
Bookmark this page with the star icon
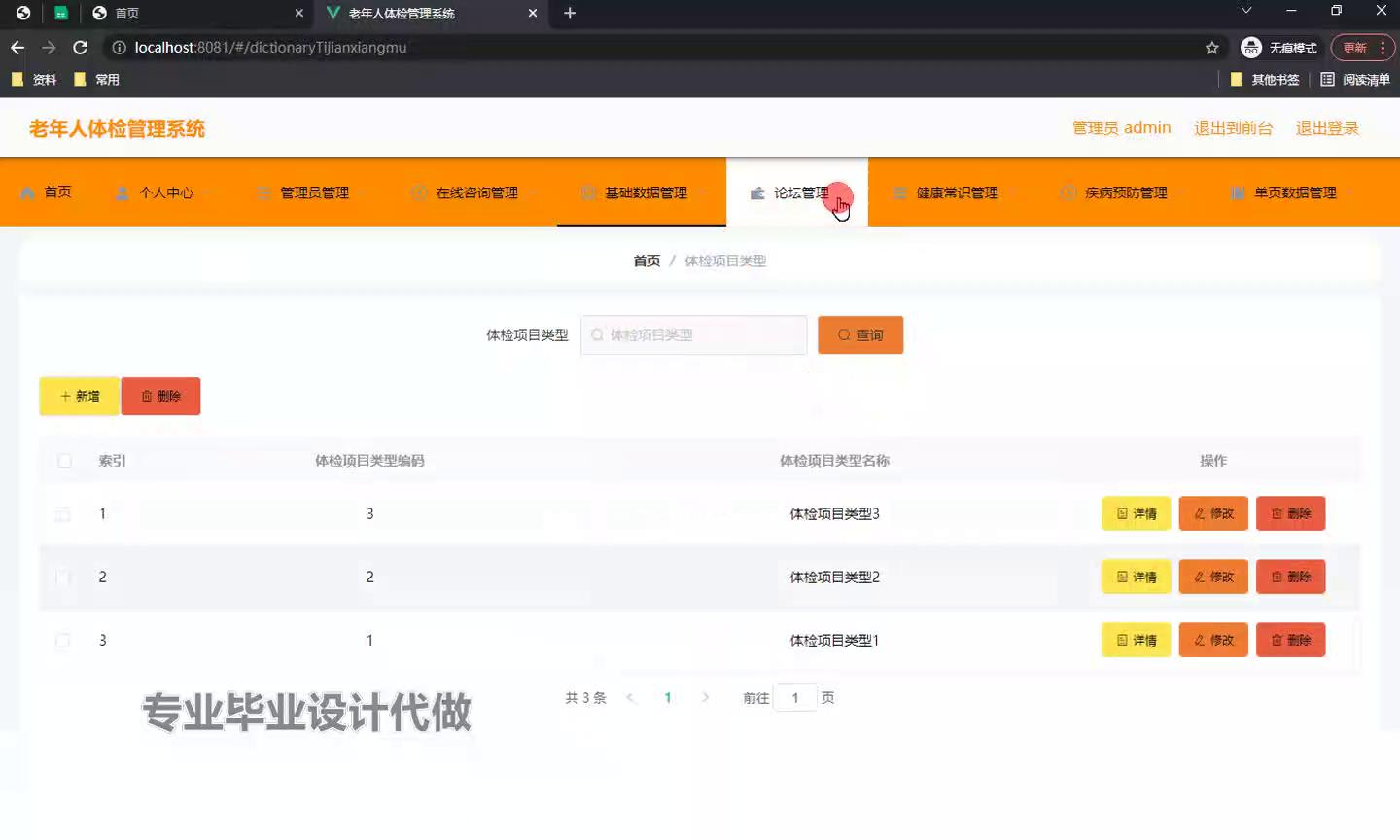point(1211,48)
